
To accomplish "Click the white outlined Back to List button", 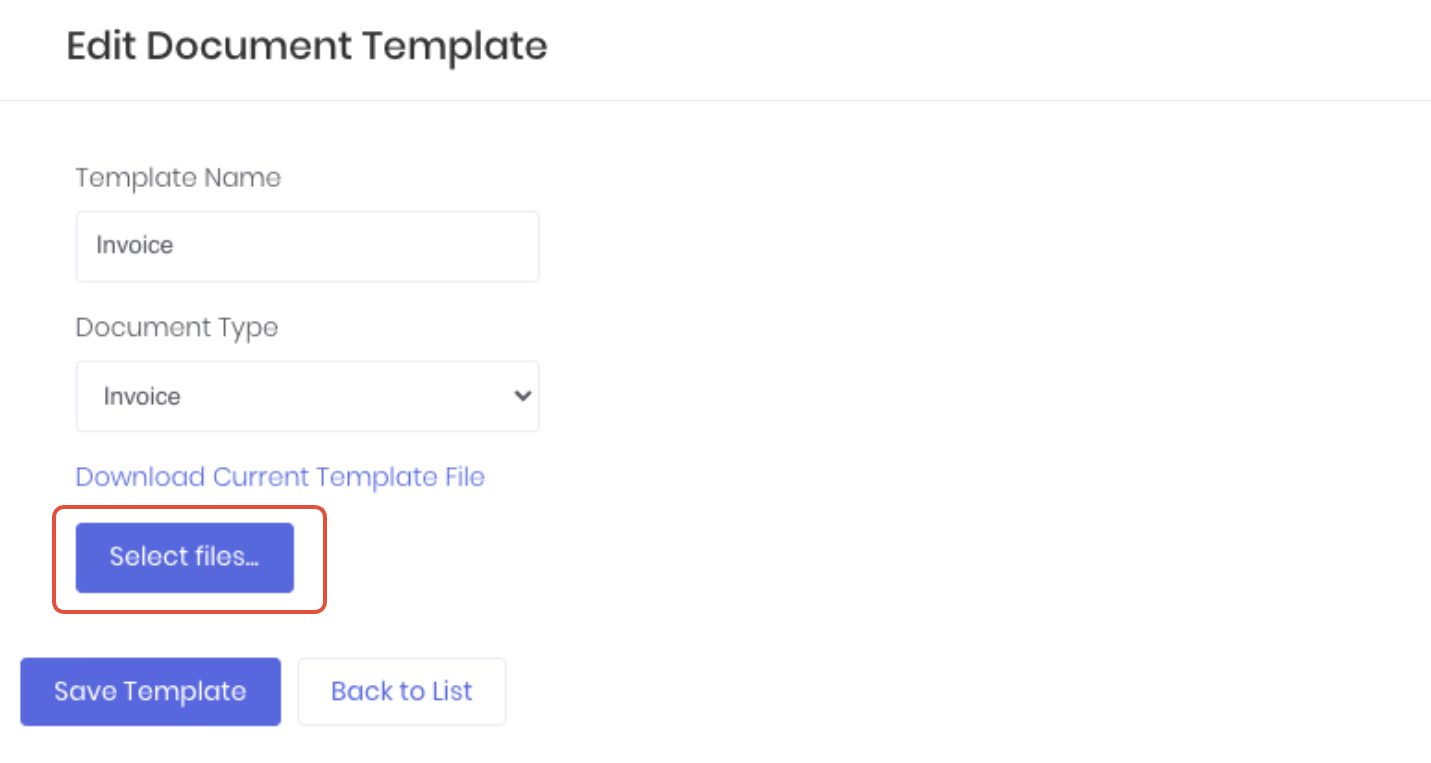I will click(401, 691).
